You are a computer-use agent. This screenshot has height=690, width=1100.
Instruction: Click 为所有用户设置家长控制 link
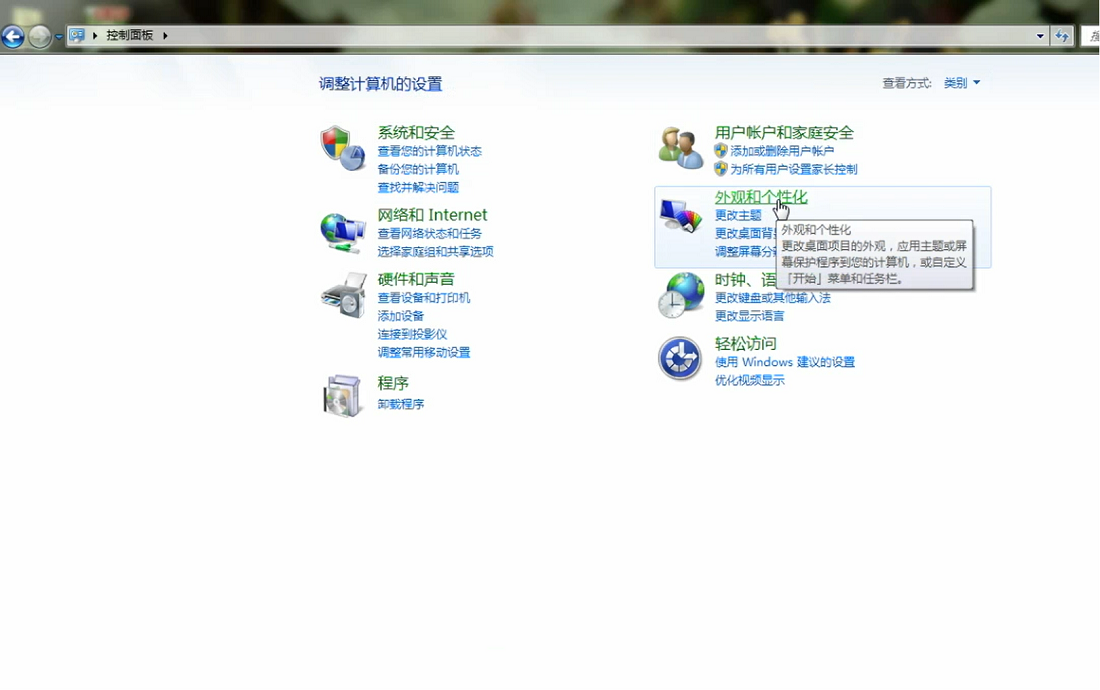pyautogui.click(x=793, y=169)
